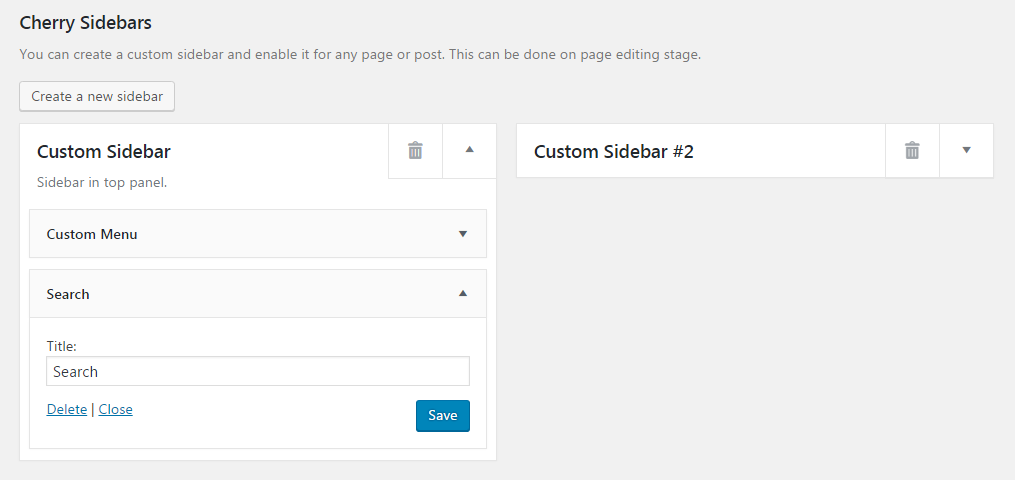The height and width of the screenshot is (480, 1015).
Task: Click the 'Search' text inside Title field
Action: pyautogui.click(x=76, y=372)
